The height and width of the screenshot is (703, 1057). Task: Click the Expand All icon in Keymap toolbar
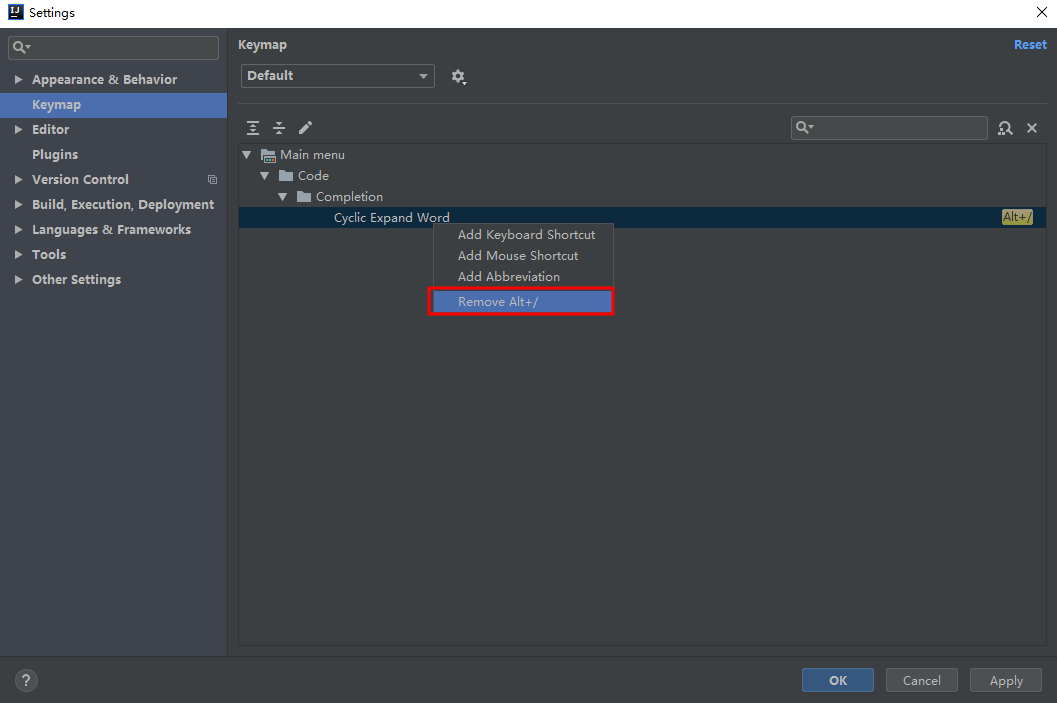253,127
